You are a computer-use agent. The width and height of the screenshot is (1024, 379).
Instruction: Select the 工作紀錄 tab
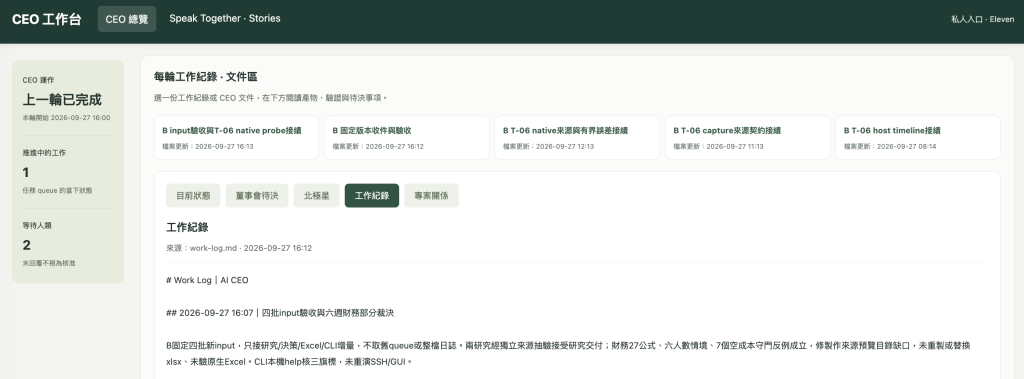pos(372,195)
